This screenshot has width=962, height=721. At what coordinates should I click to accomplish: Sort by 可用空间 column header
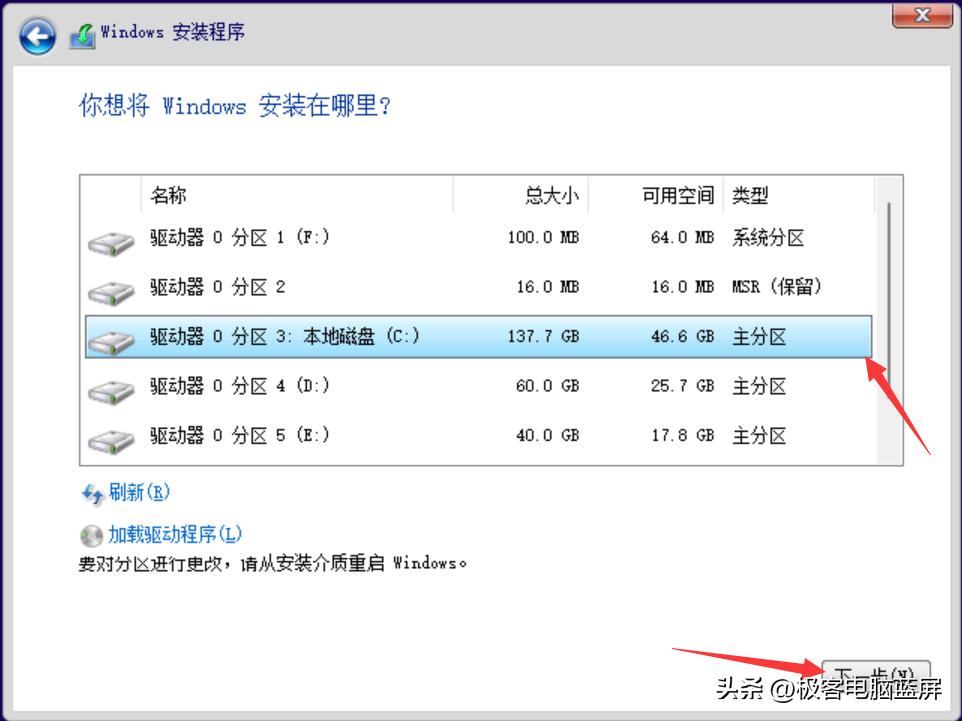656,195
